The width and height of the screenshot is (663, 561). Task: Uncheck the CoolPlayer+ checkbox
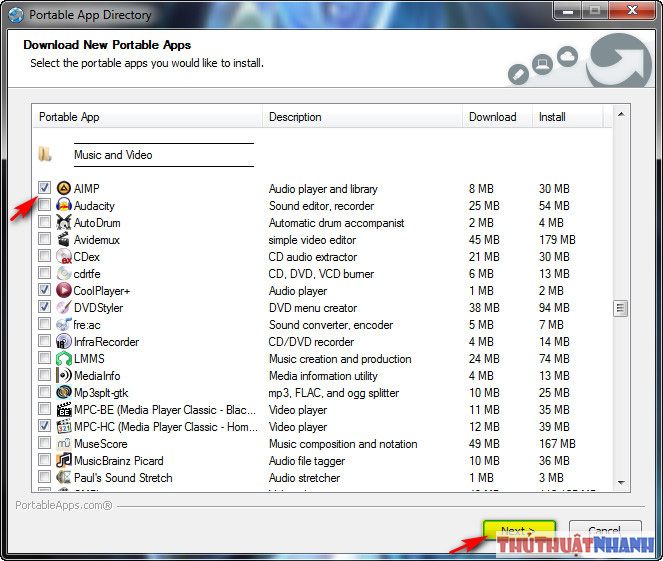(44, 290)
